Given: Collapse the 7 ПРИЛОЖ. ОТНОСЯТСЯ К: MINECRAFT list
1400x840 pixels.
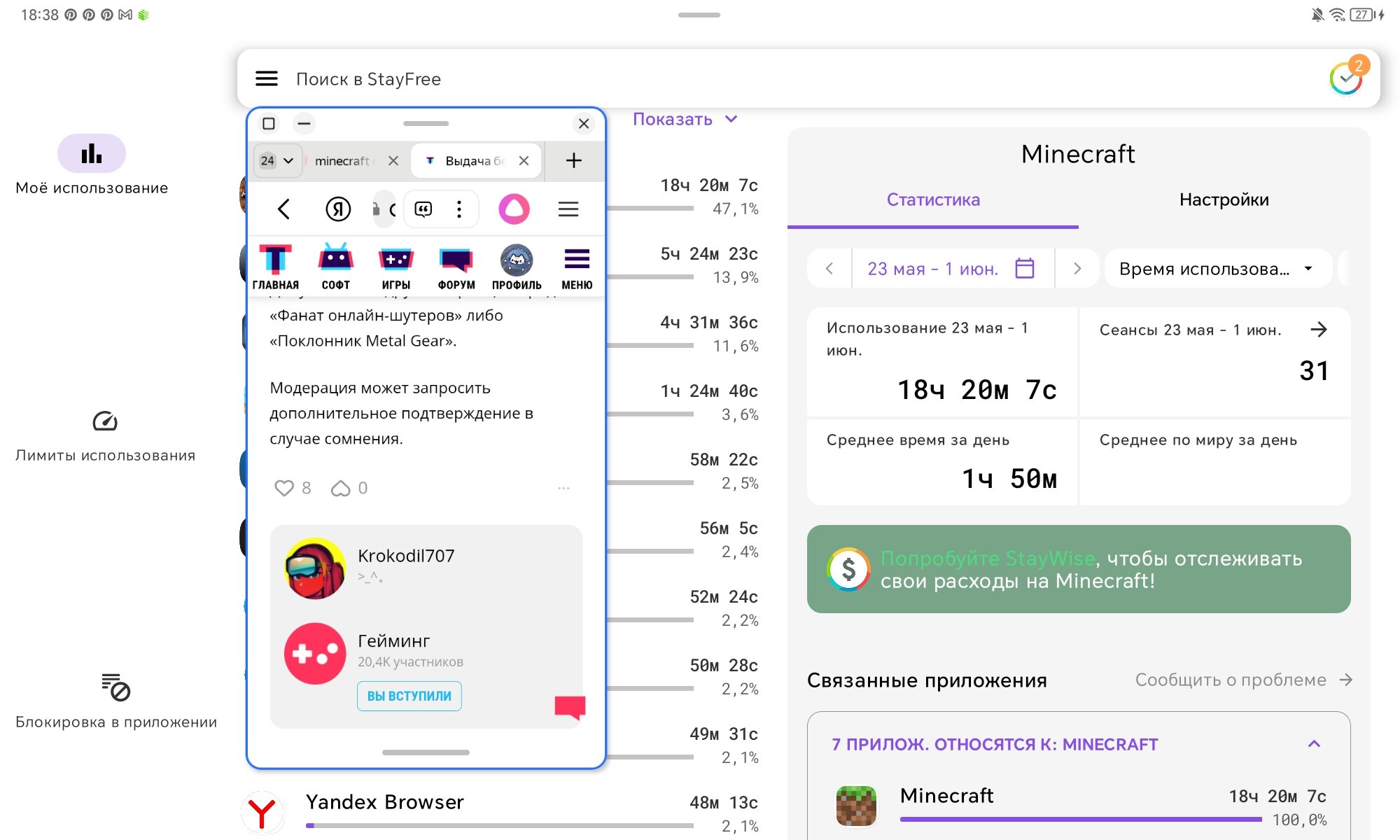Looking at the screenshot, I should pos(1314,743).
